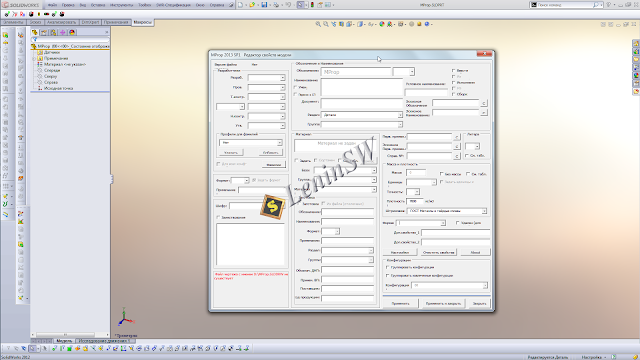This screenshot has height=360, width=640.
Task: Tick the Задать checkbox under Материал
Action: coord(296,160)
